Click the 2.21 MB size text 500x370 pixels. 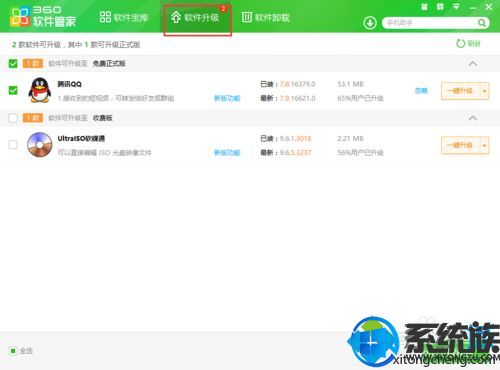(x=350, y=138)
